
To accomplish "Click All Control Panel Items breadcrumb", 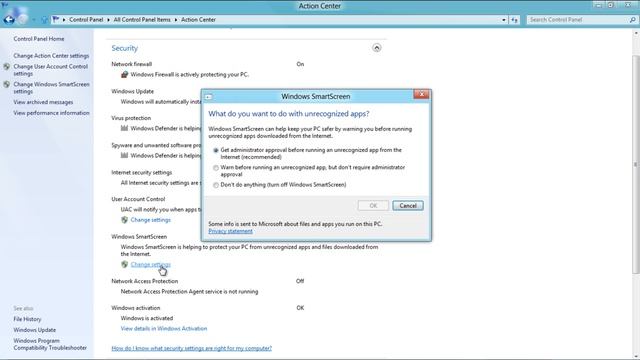I will (x=142, y=20).
